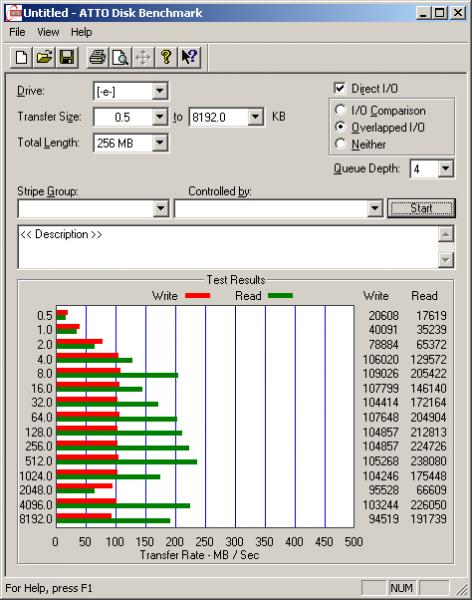Click the green Read legend swatch

[x=280, y=295]
